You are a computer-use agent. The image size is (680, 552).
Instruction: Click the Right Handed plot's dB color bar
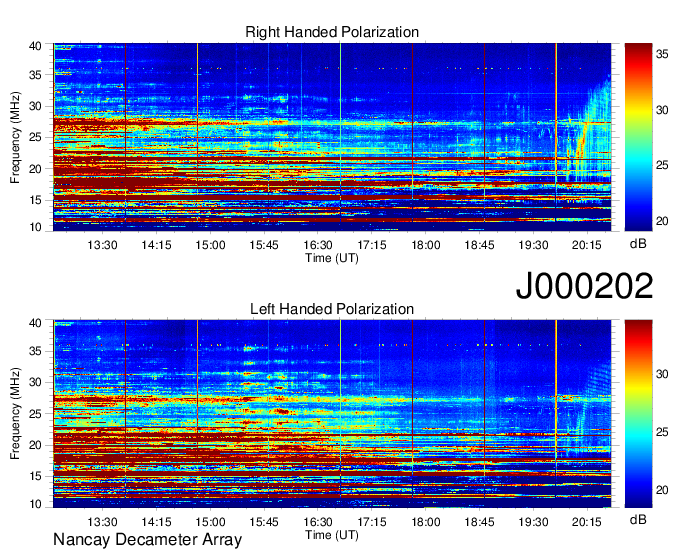pyautogui.click(x=638, y=137)
